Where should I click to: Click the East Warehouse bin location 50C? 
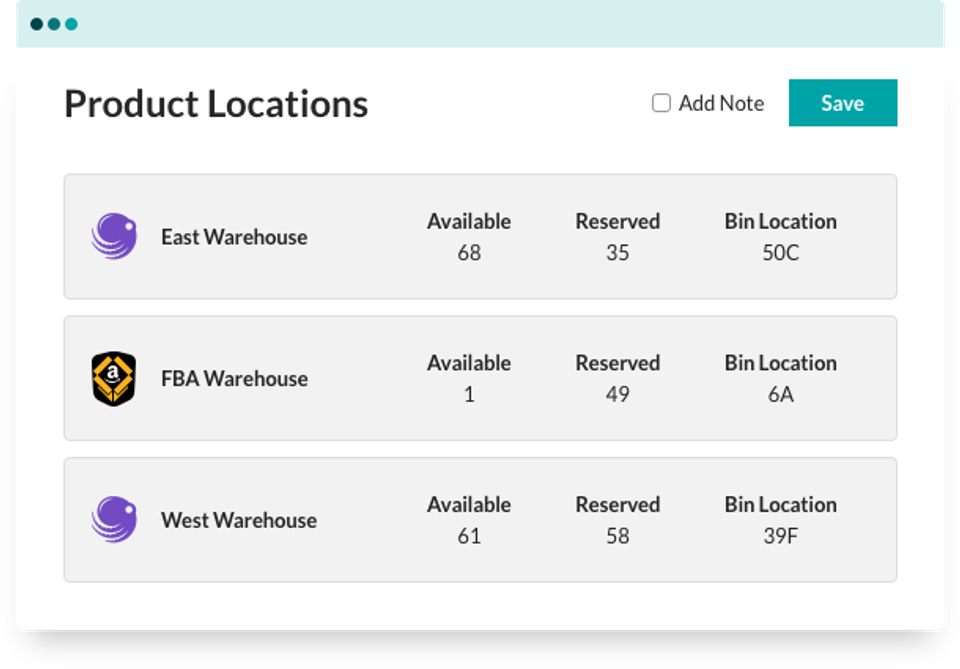780,253
